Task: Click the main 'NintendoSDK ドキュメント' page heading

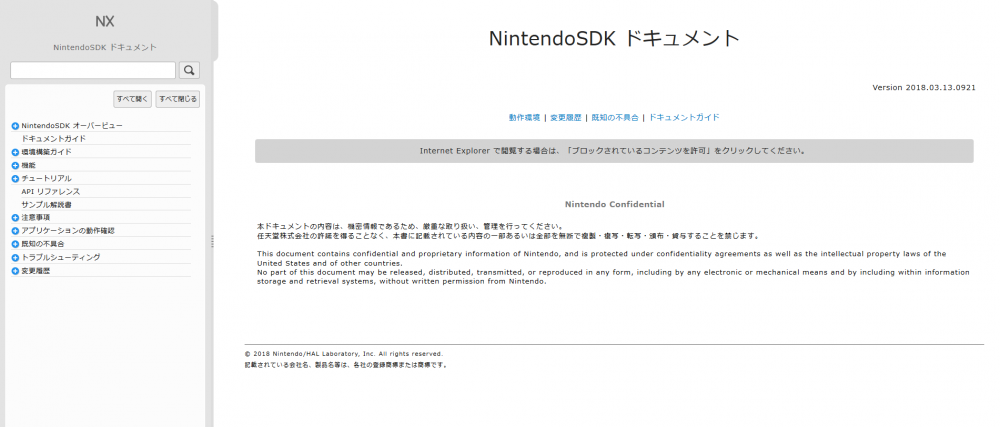Action: 614,38
